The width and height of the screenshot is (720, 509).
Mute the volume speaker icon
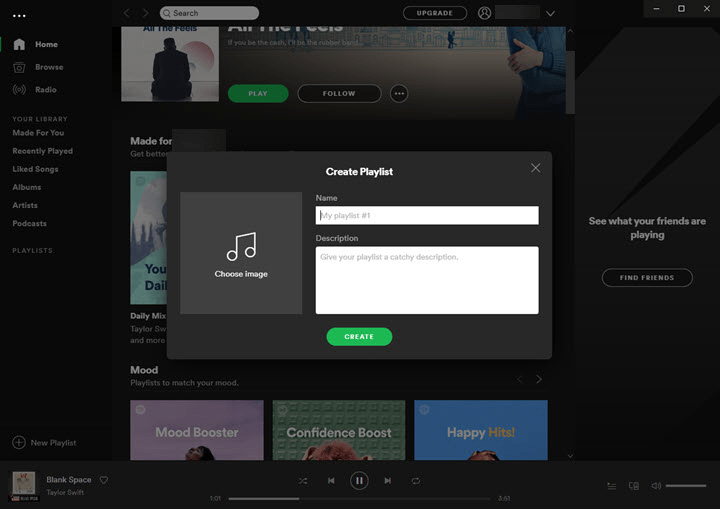(656, 486)
